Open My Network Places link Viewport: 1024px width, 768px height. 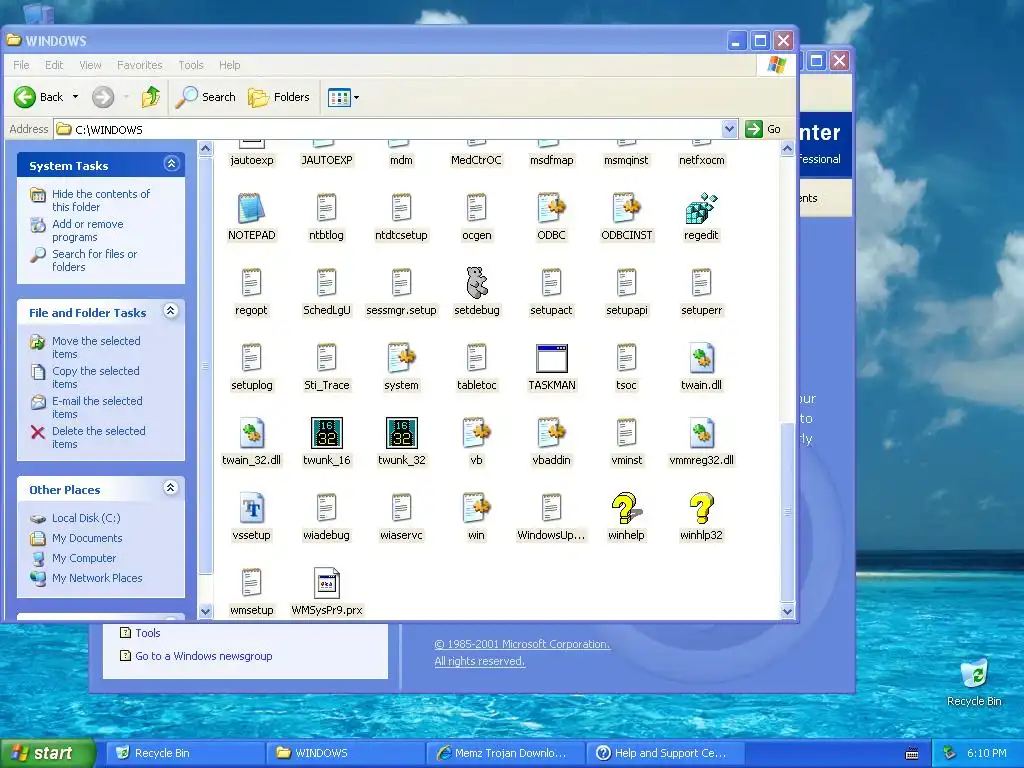97,578
